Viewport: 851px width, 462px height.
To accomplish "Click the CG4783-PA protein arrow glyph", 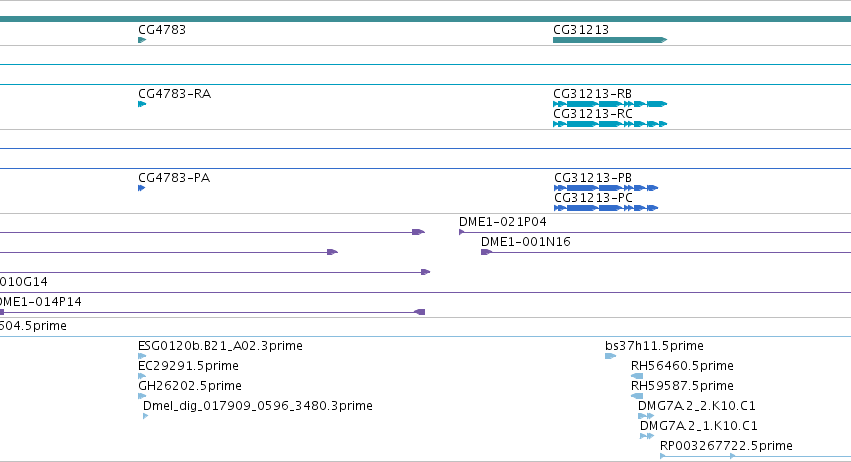I will point(142,188).
